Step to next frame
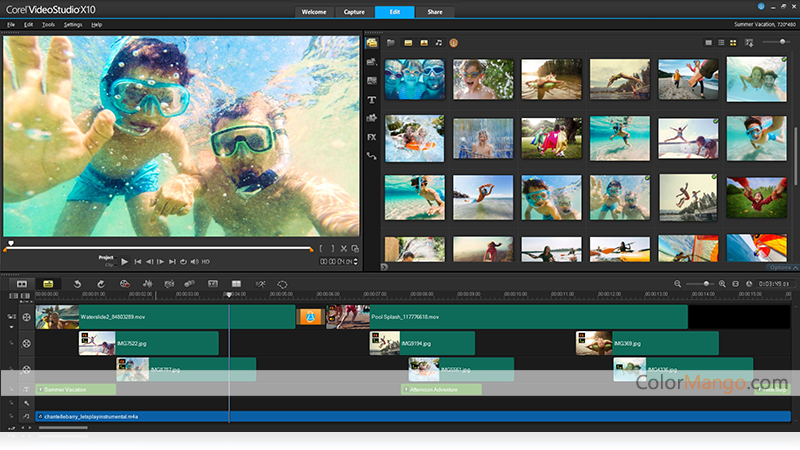 click(x=160, y=262)
